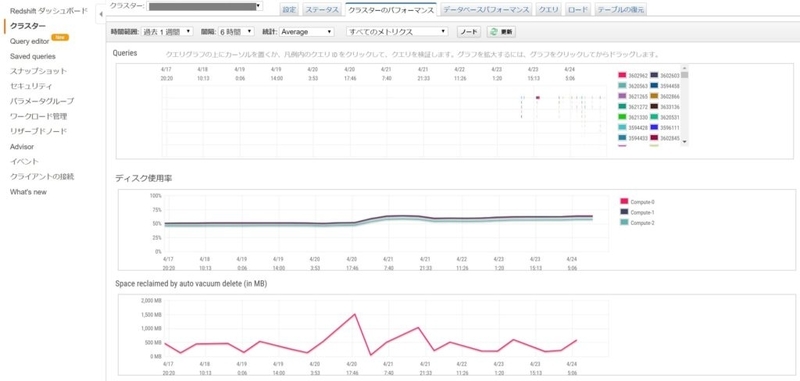Open Saved queries page
Screen dimensions: 800x381
(33, 57)
